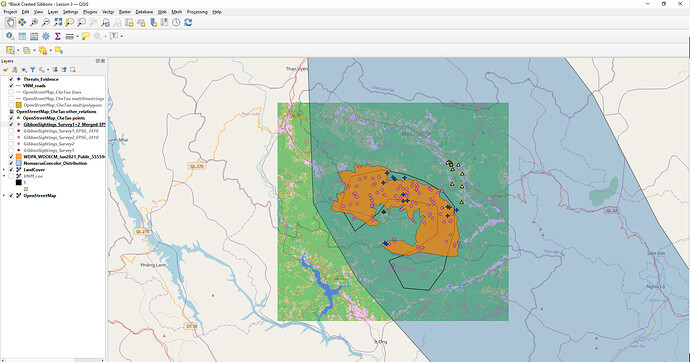Viewport: 690px width, 362px height.
Task: Click the Refresh map canvas icon
Action: pyautogui.click(x=188, y=22)
